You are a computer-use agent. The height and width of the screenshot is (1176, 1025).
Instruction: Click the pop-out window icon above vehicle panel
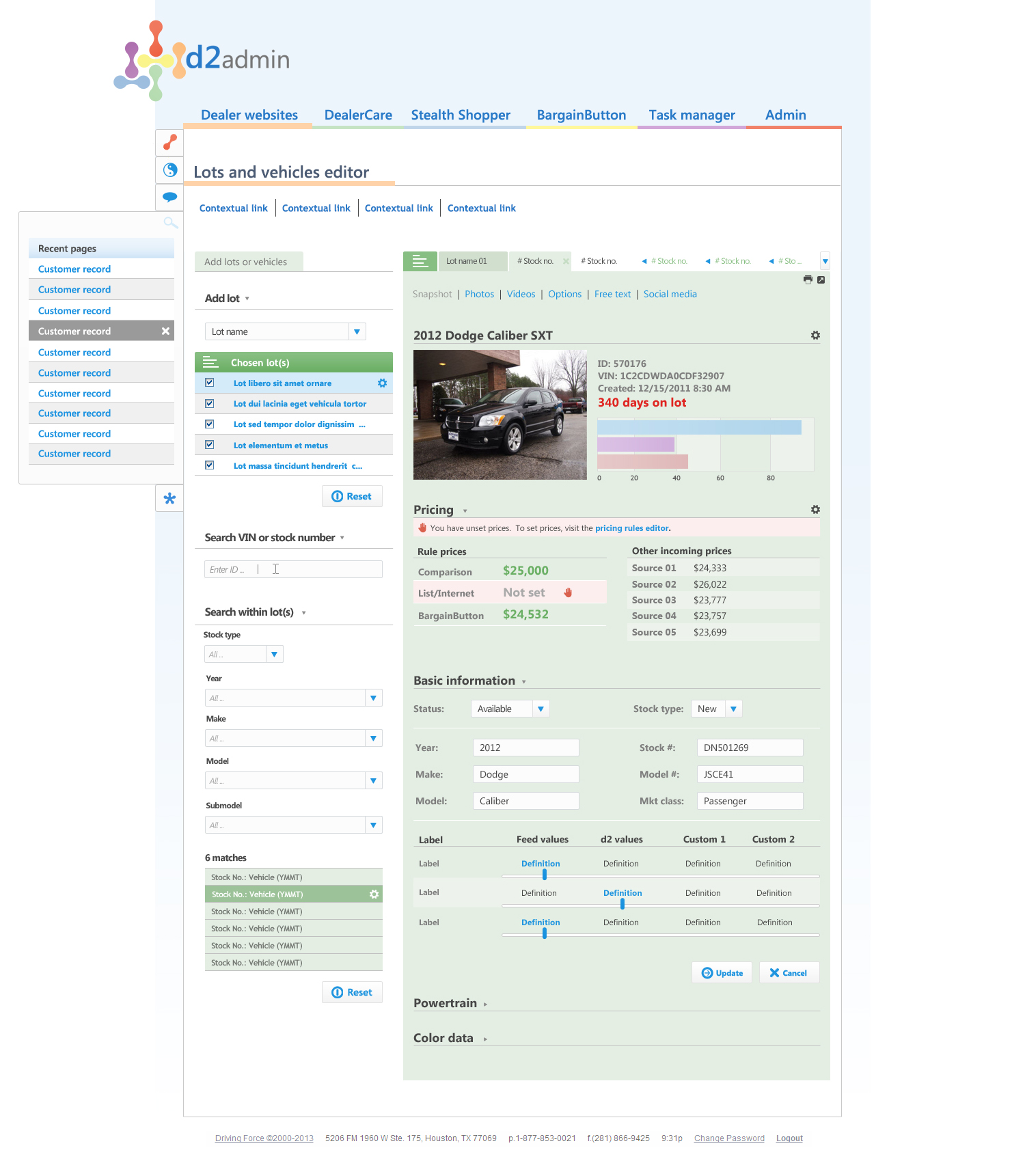[821, 279]
